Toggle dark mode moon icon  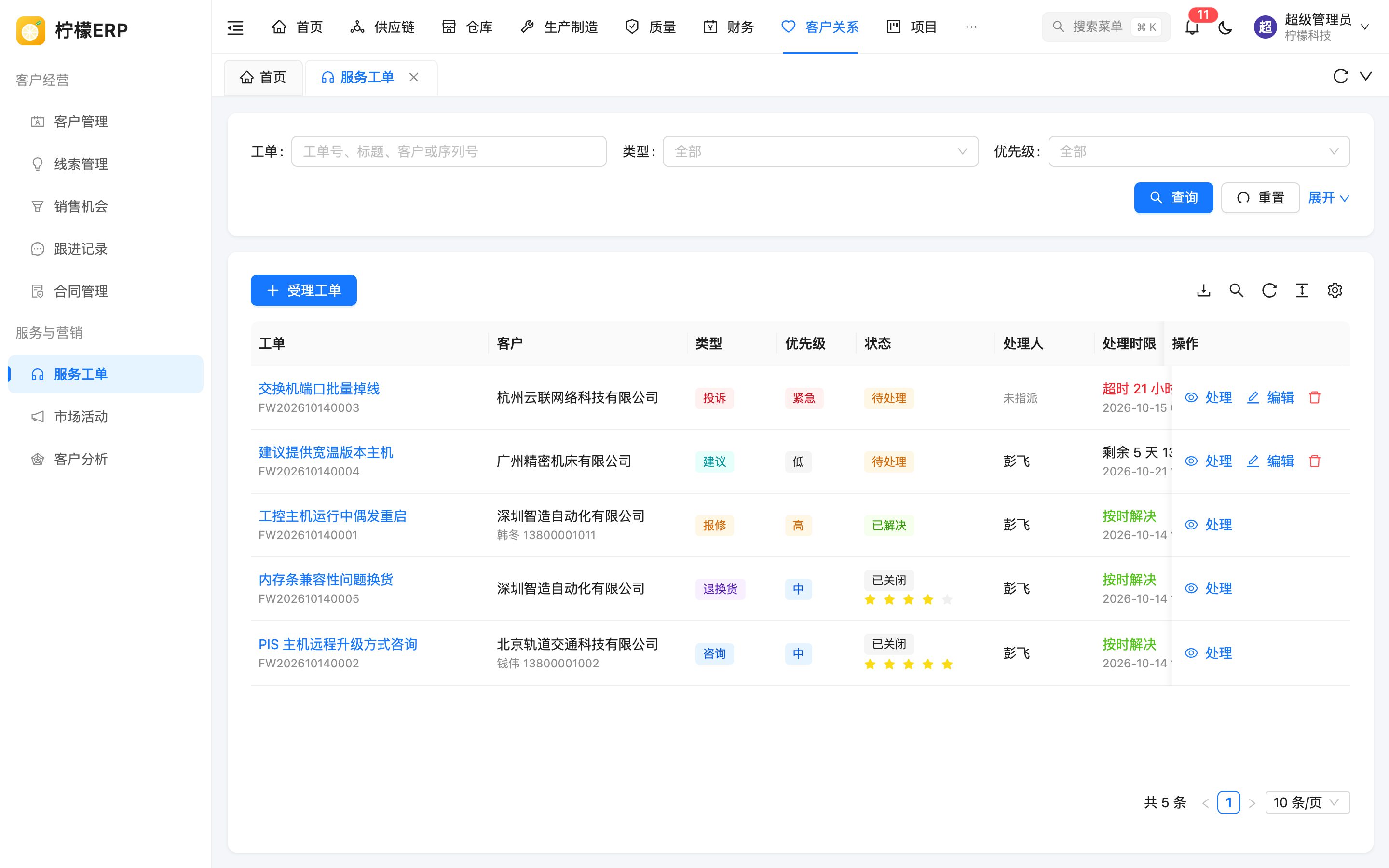pyautogui.click(x=1225, y=27)
